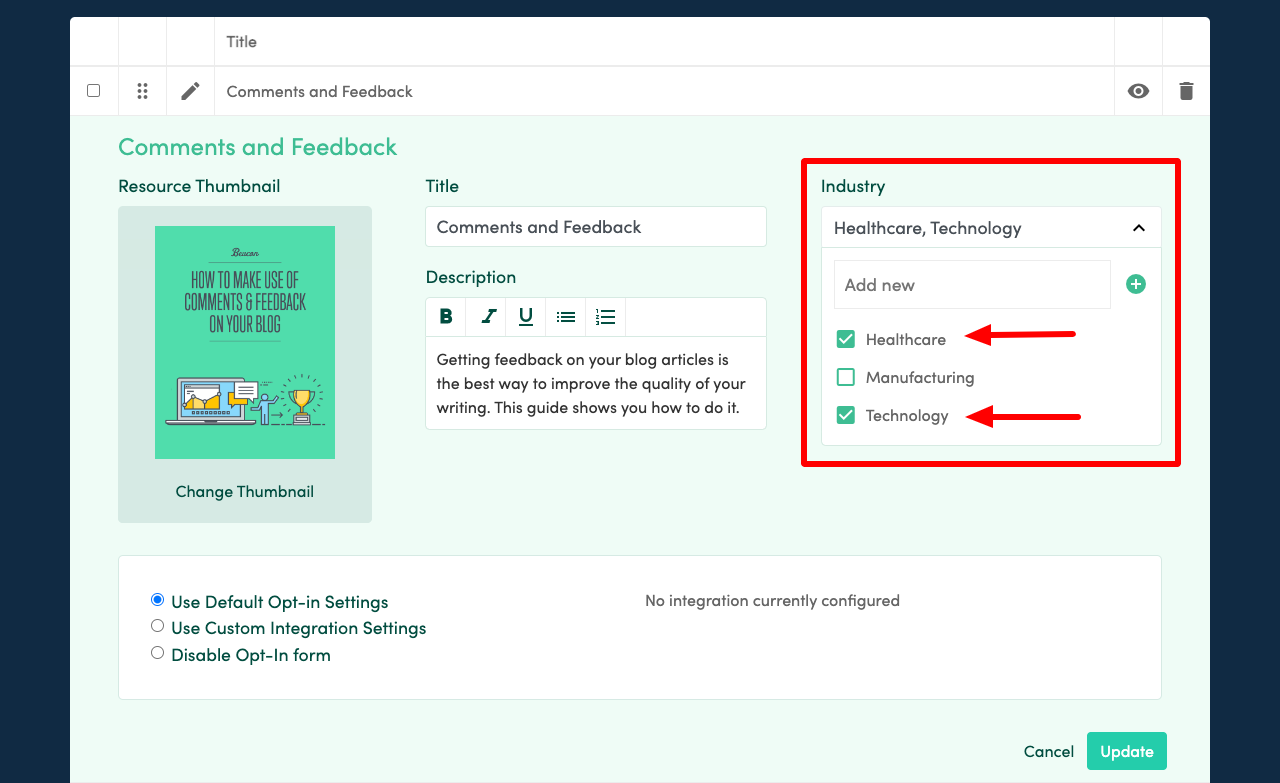Click Cancel to discard edits
This screenshot has width=1280, height=783.
click(x=1048, y=751)
